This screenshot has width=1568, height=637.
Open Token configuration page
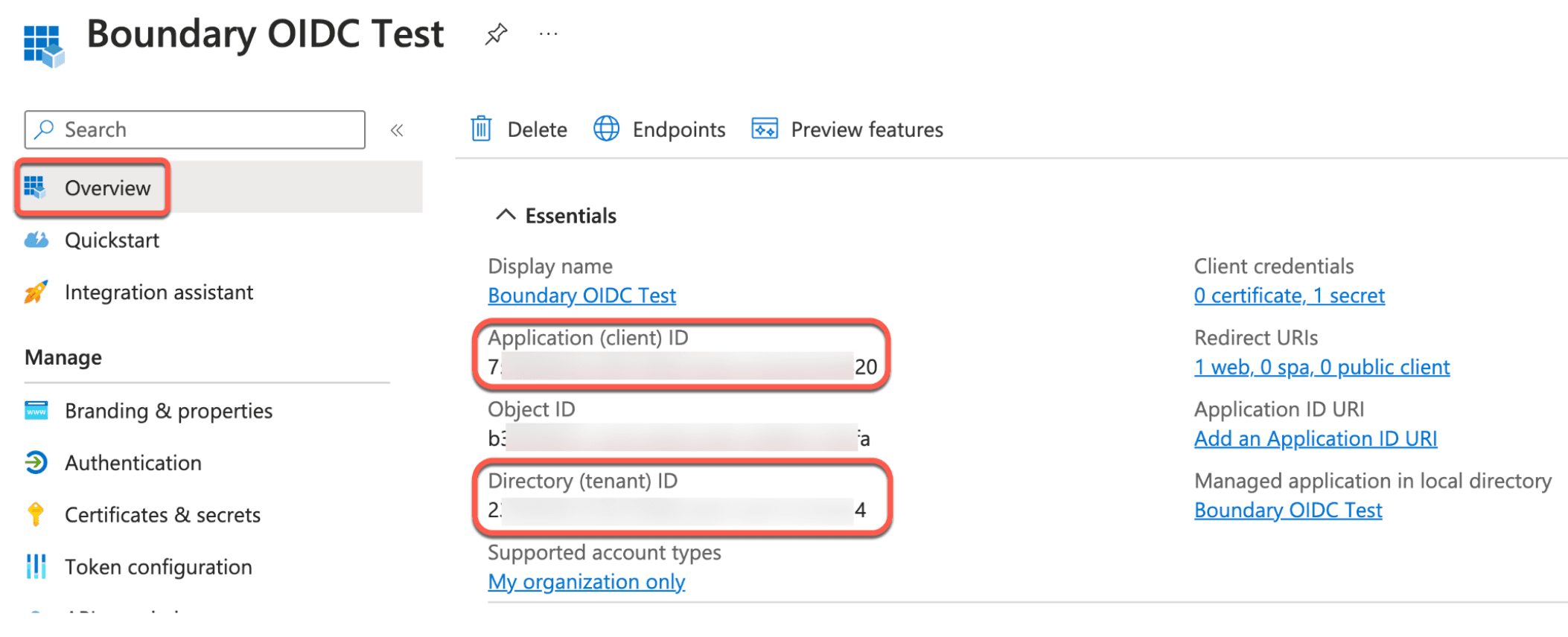click(x=158, y=567)
